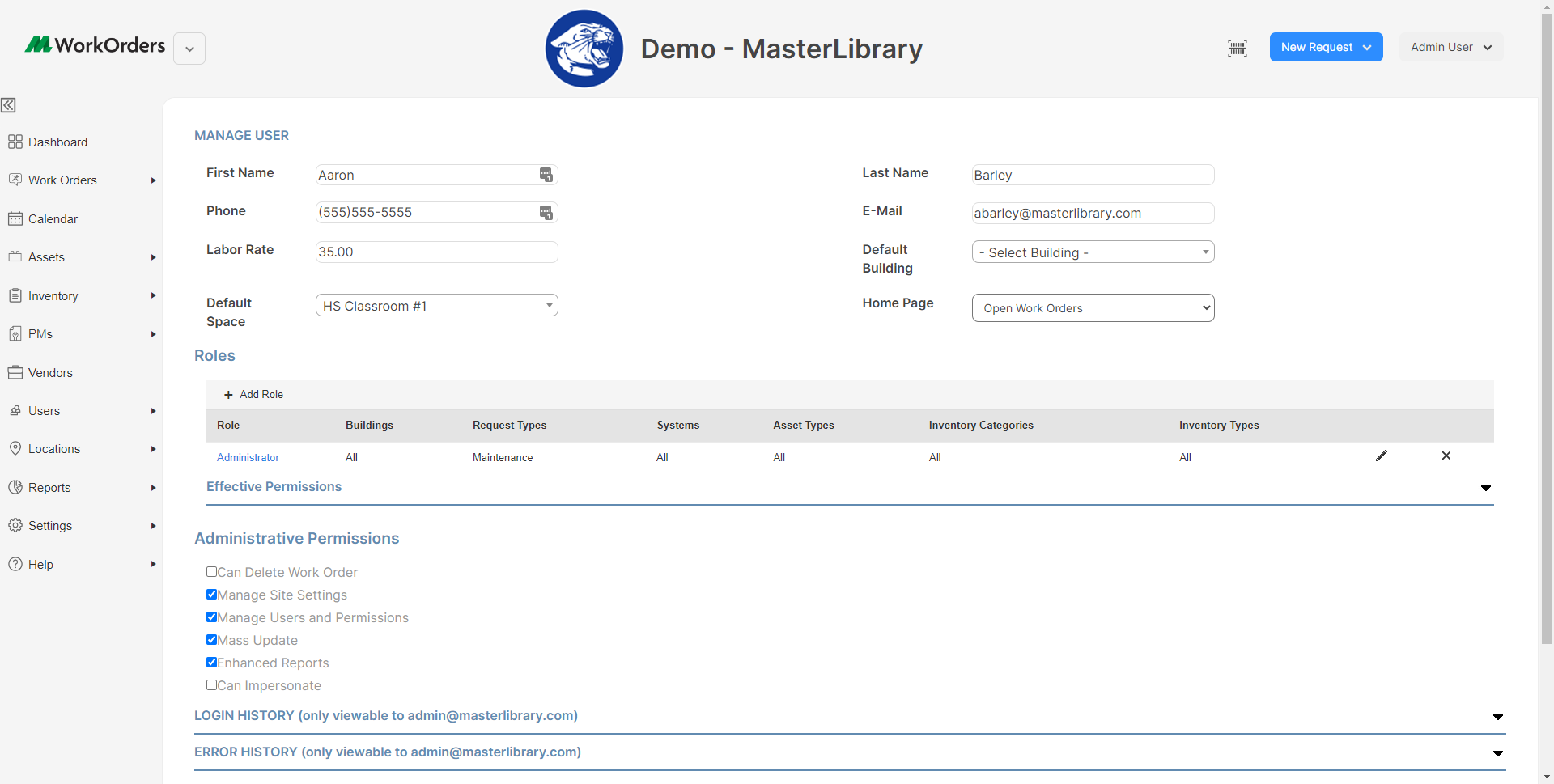Click the Vendors sidebar icon

click(x=15, y=372)
